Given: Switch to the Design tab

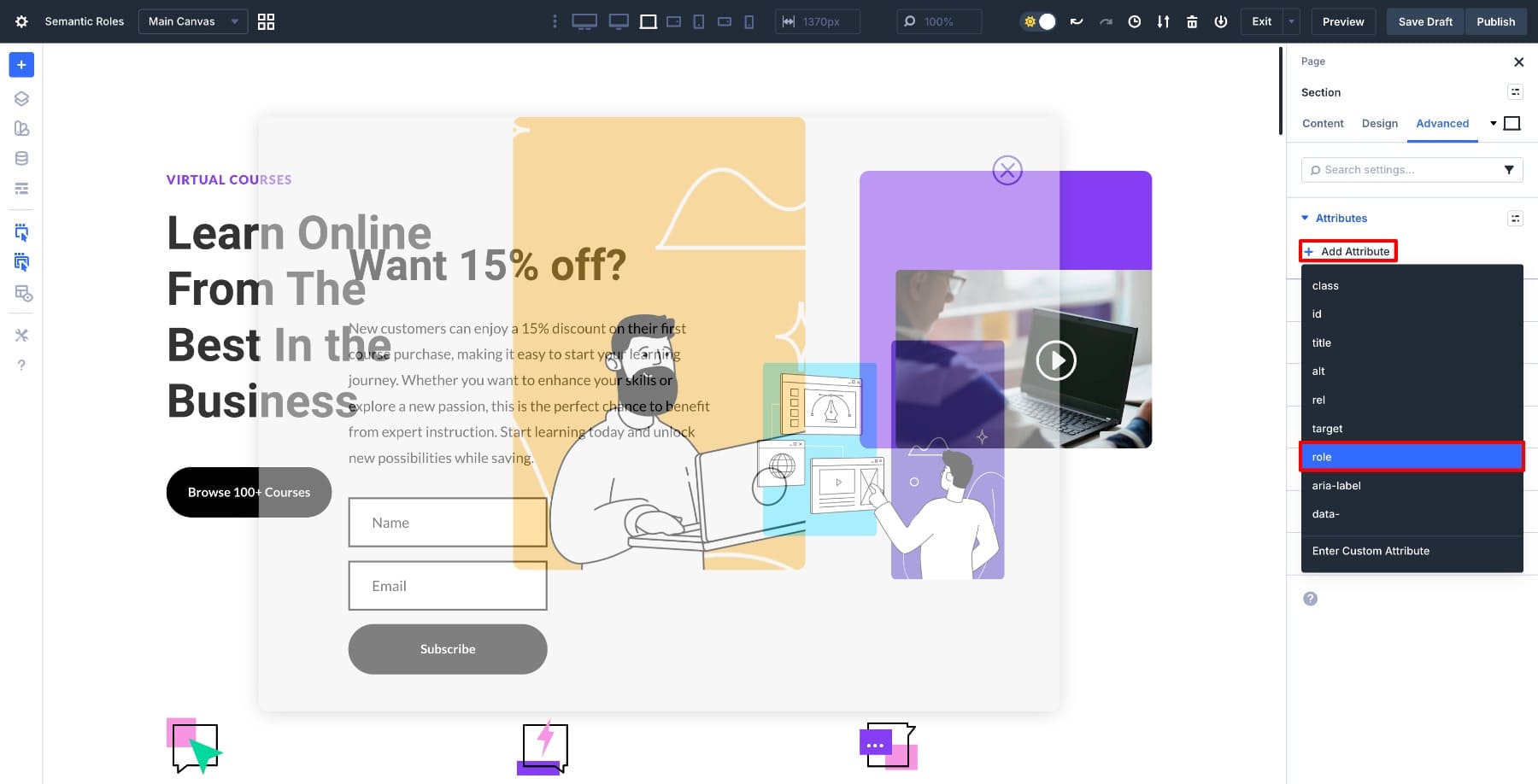Looking at the screenshot, I should tap(1379, 123).
